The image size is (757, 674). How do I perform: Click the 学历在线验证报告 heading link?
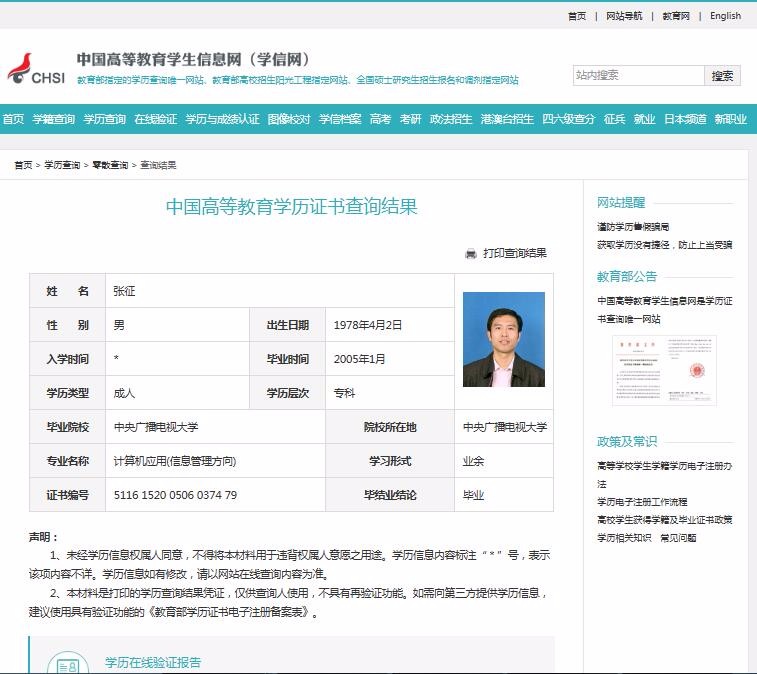click(153, 662)
